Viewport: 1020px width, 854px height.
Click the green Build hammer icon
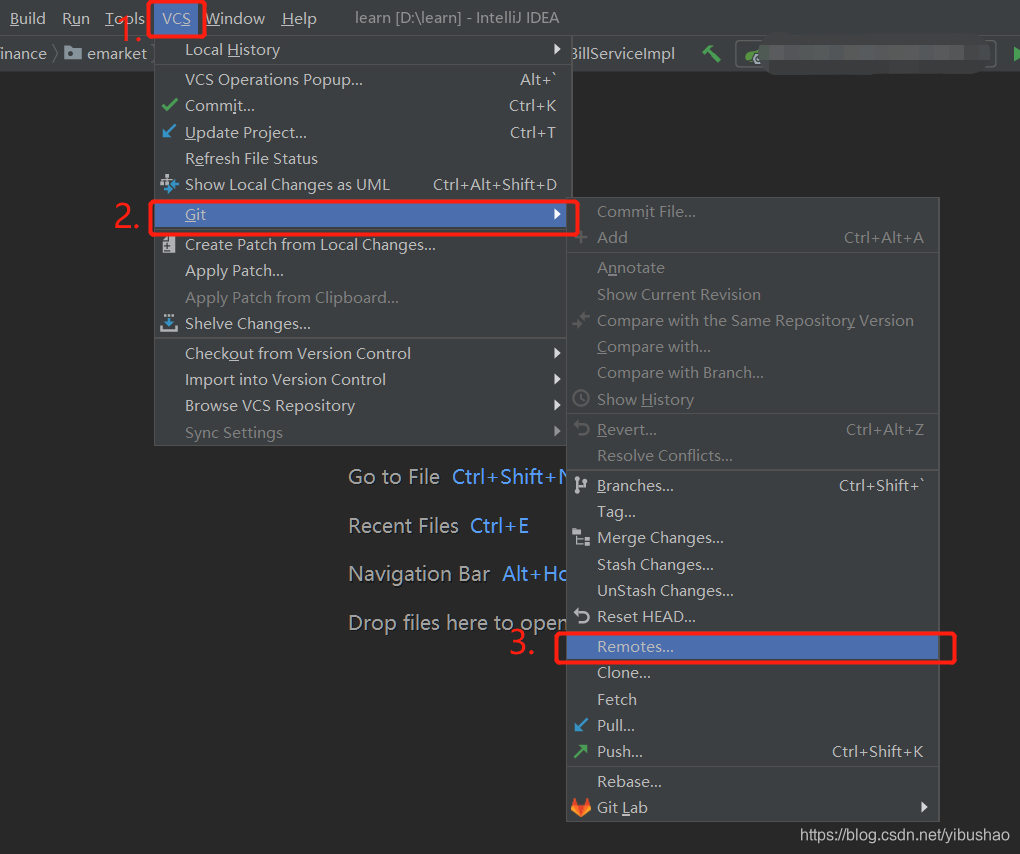pyautogui.click(x=711, y=53)
